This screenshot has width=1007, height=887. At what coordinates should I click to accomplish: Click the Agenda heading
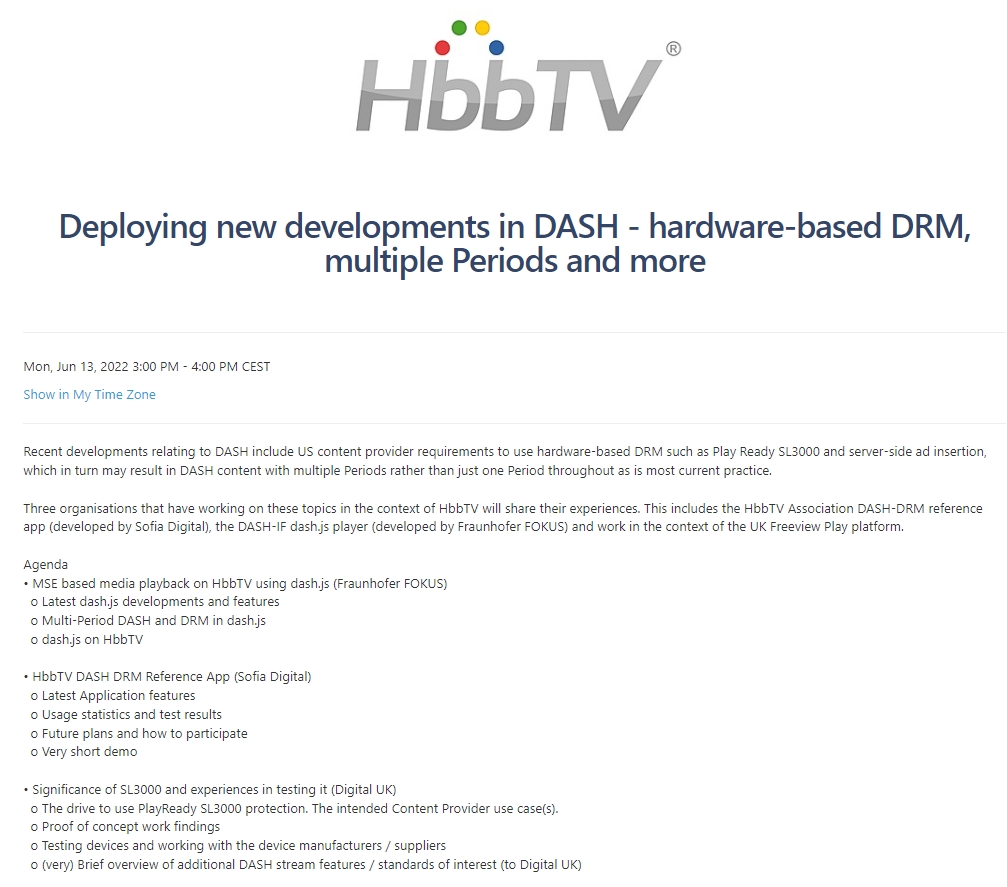pyautogui.click(x=45, y=564)
